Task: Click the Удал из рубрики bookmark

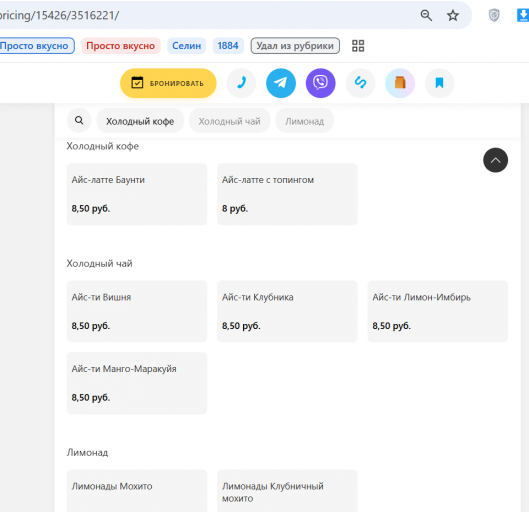Action: [x=295, y=46]
